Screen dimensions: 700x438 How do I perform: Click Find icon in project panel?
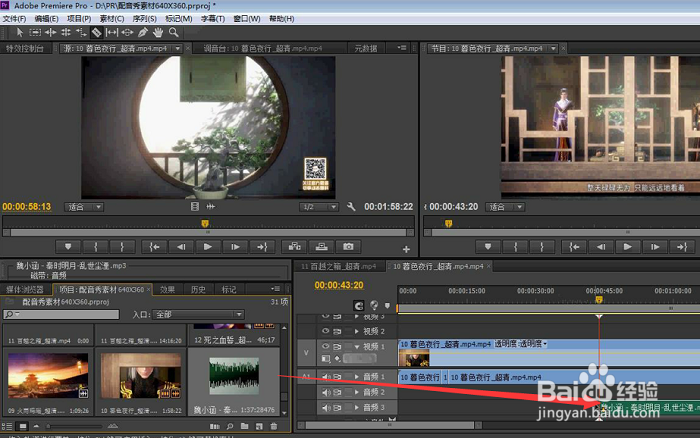pos(230,426)
